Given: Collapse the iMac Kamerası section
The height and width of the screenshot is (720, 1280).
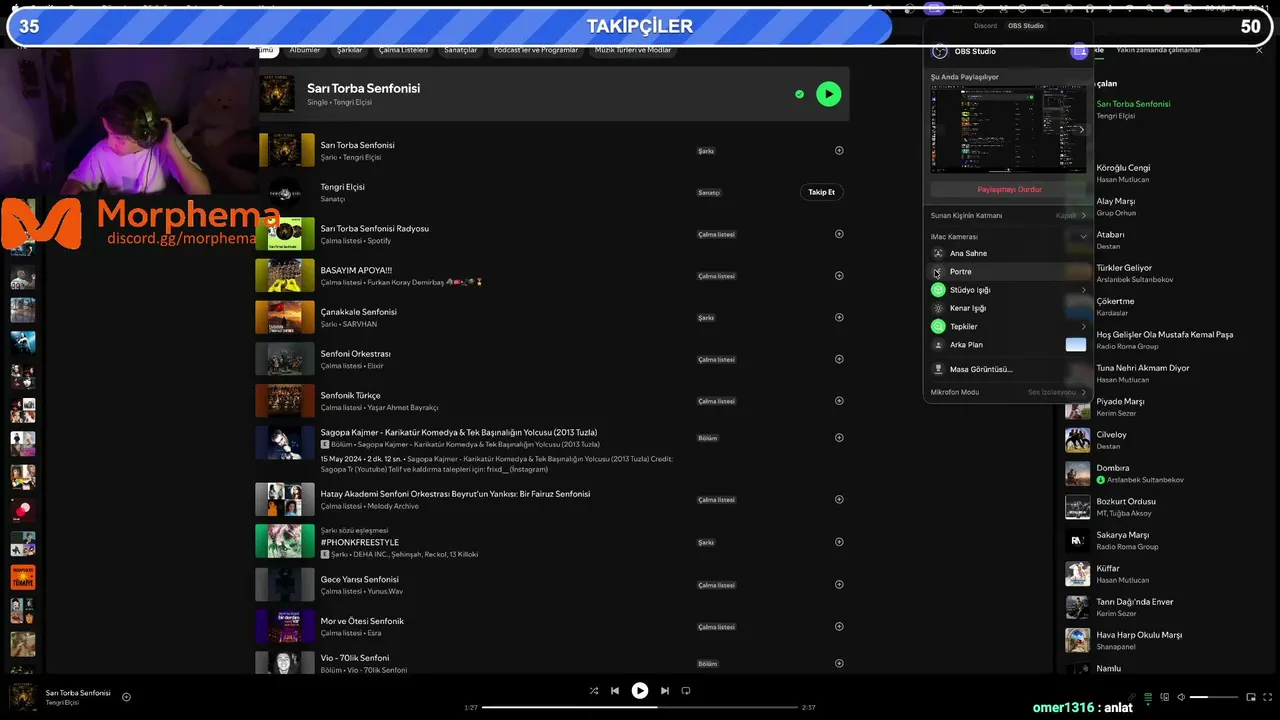Looking at the screenshot, I should tap(1083, 237).
